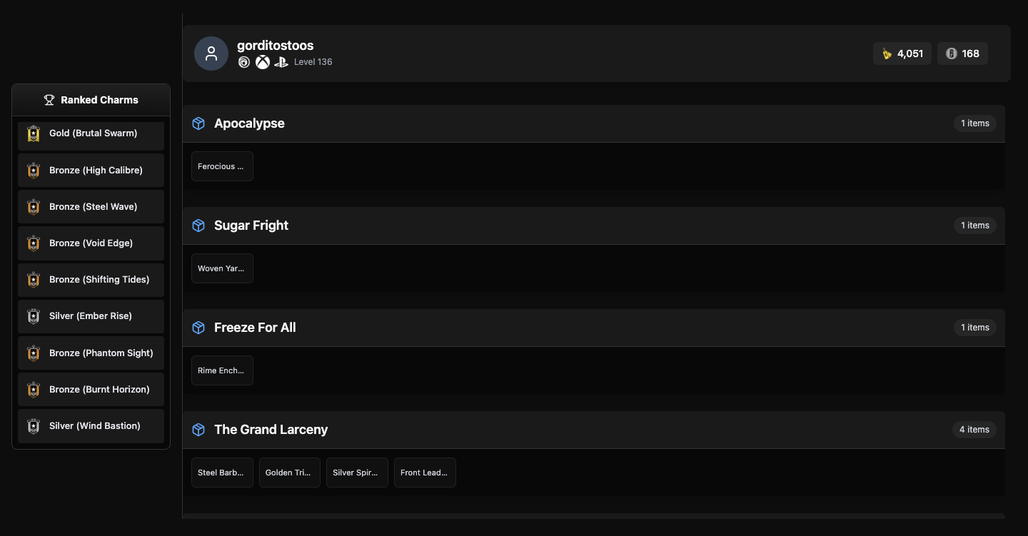Select Gold (Brutal Swarm) charm
The width and height of the screenshot is (1028, 536).
(91, 134)
